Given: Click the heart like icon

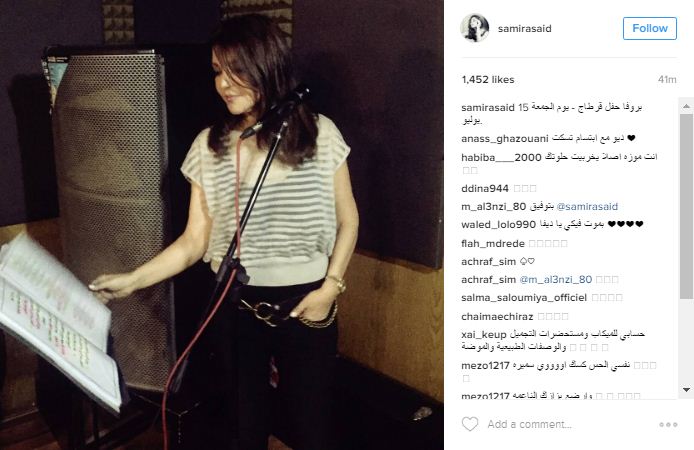Looking at the screenshot, I should pyautogui.click(x=470, y=424).
